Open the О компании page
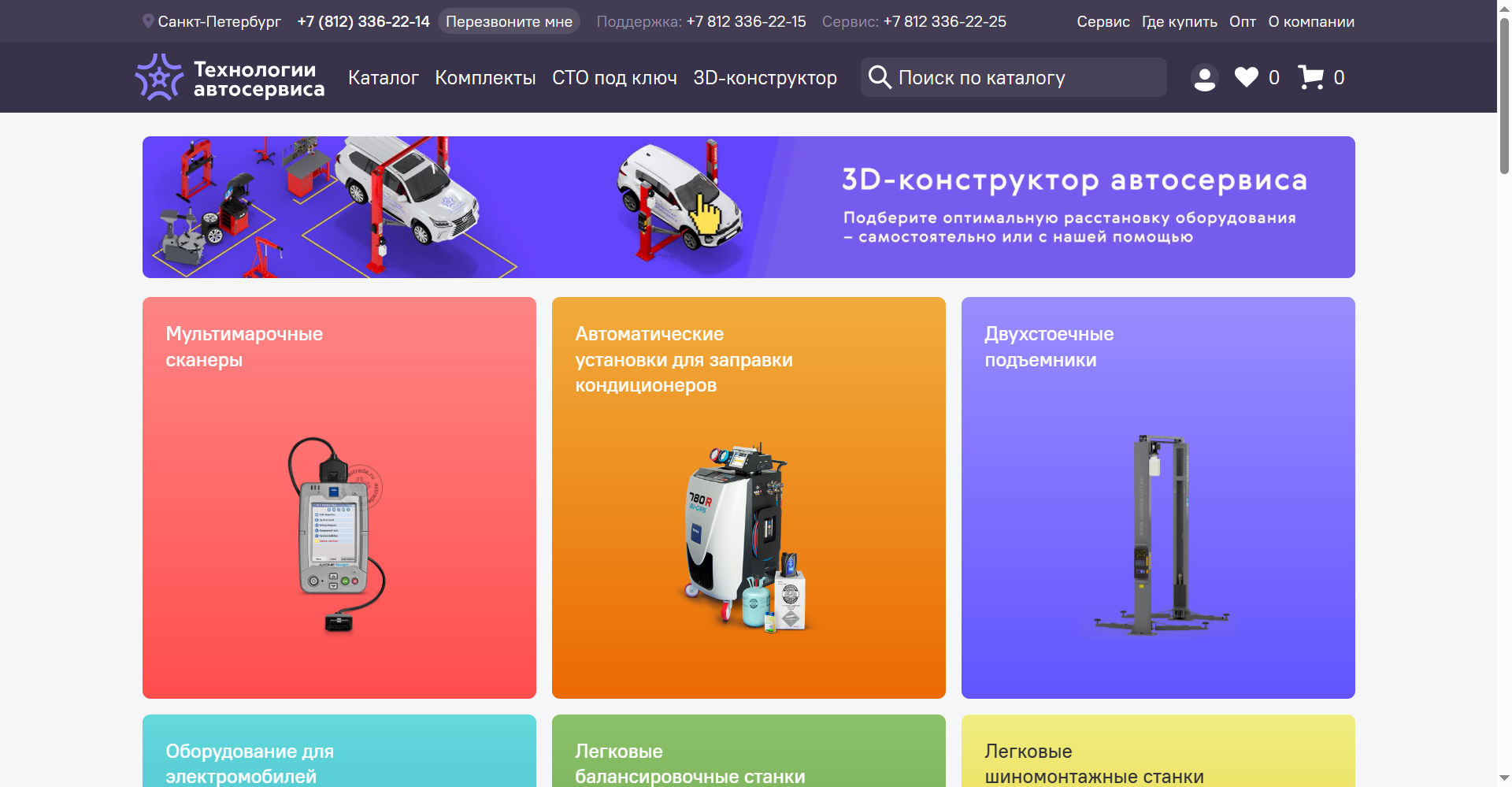Image resolution: width=1512 pixels, height=787 pixels. point(1311,21)
